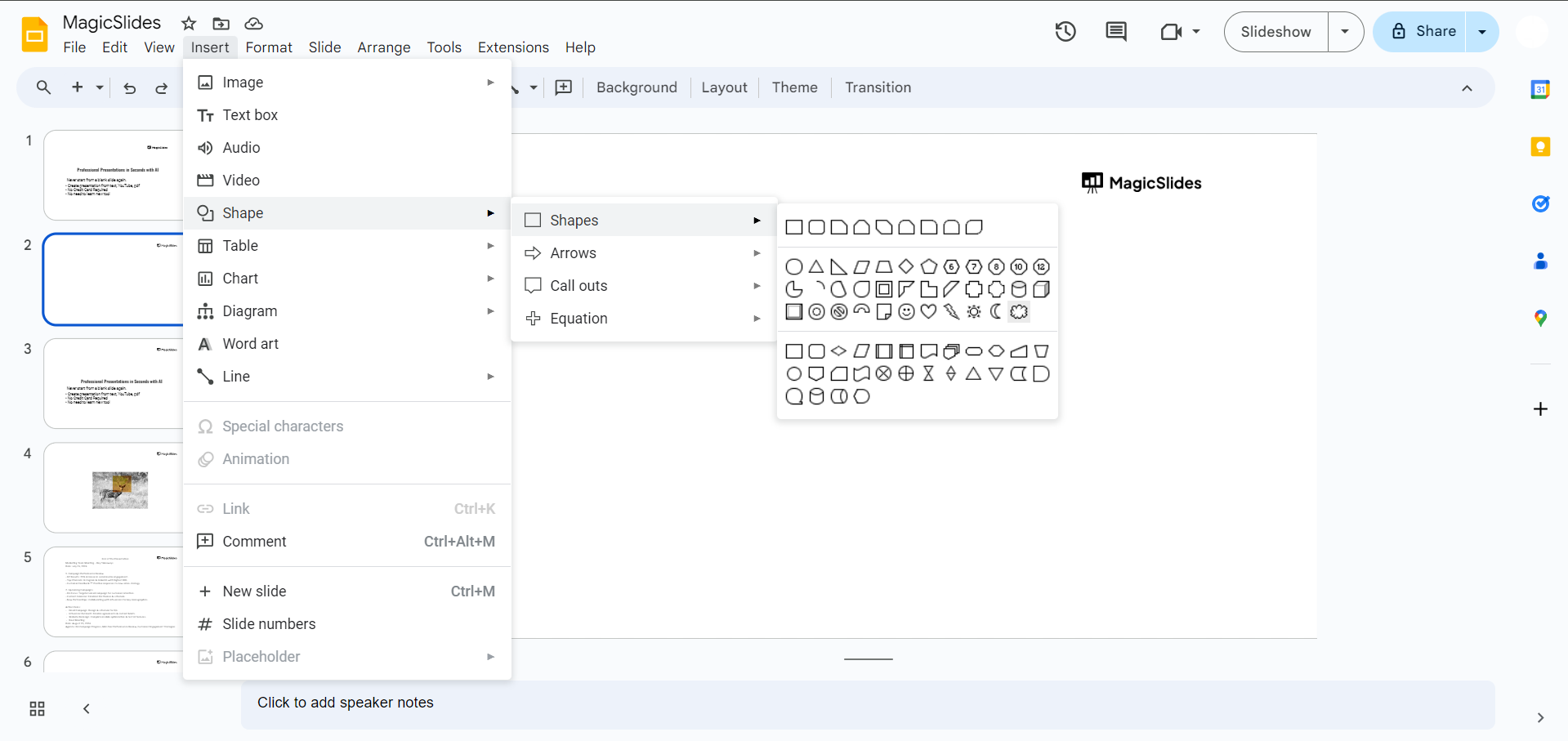Select the stacked multi-document flowchart shape
This screenshot has width=1568, height=741.
tap(951, 351)
